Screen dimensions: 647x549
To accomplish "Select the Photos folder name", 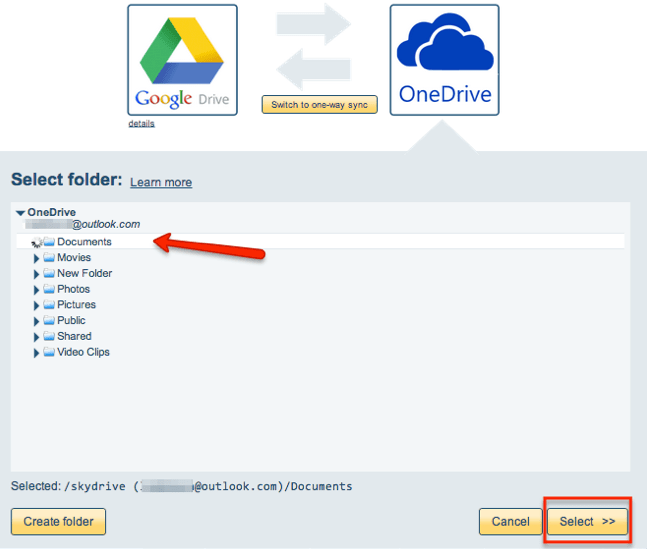I will click(x=73, y=289).
